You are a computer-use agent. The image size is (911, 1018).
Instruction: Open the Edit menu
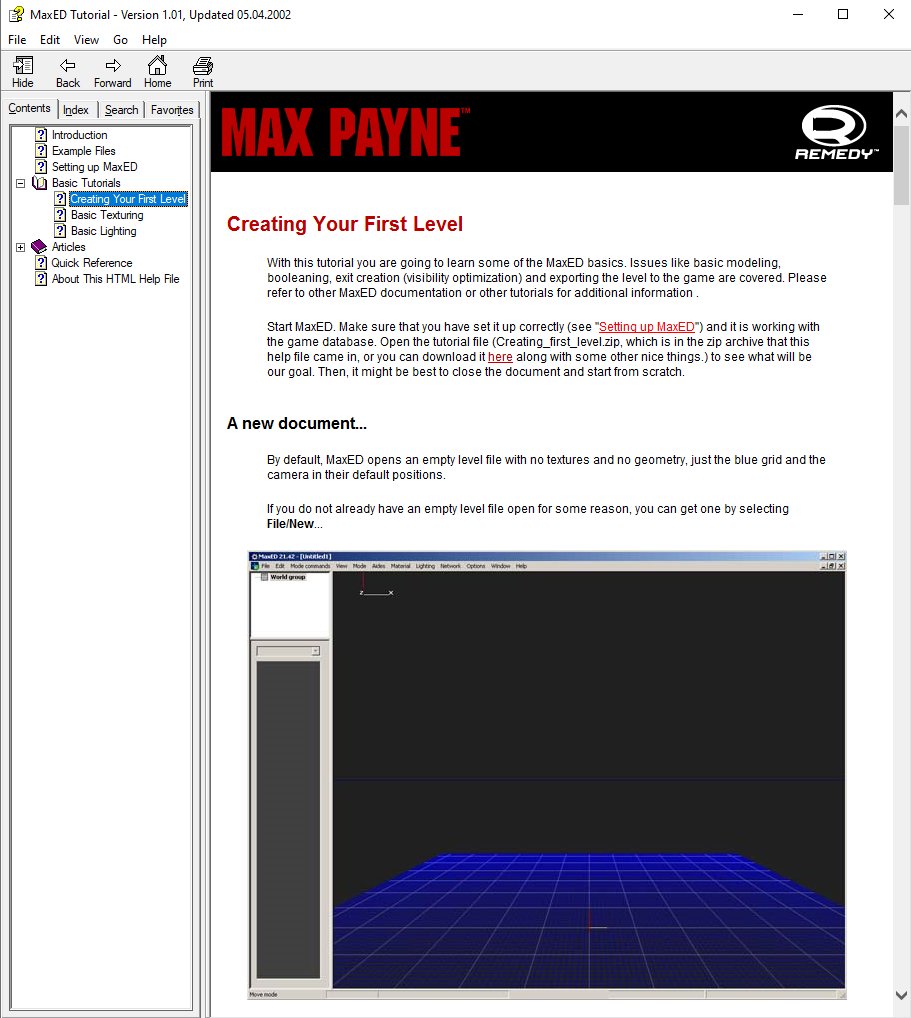coord(50,40)
